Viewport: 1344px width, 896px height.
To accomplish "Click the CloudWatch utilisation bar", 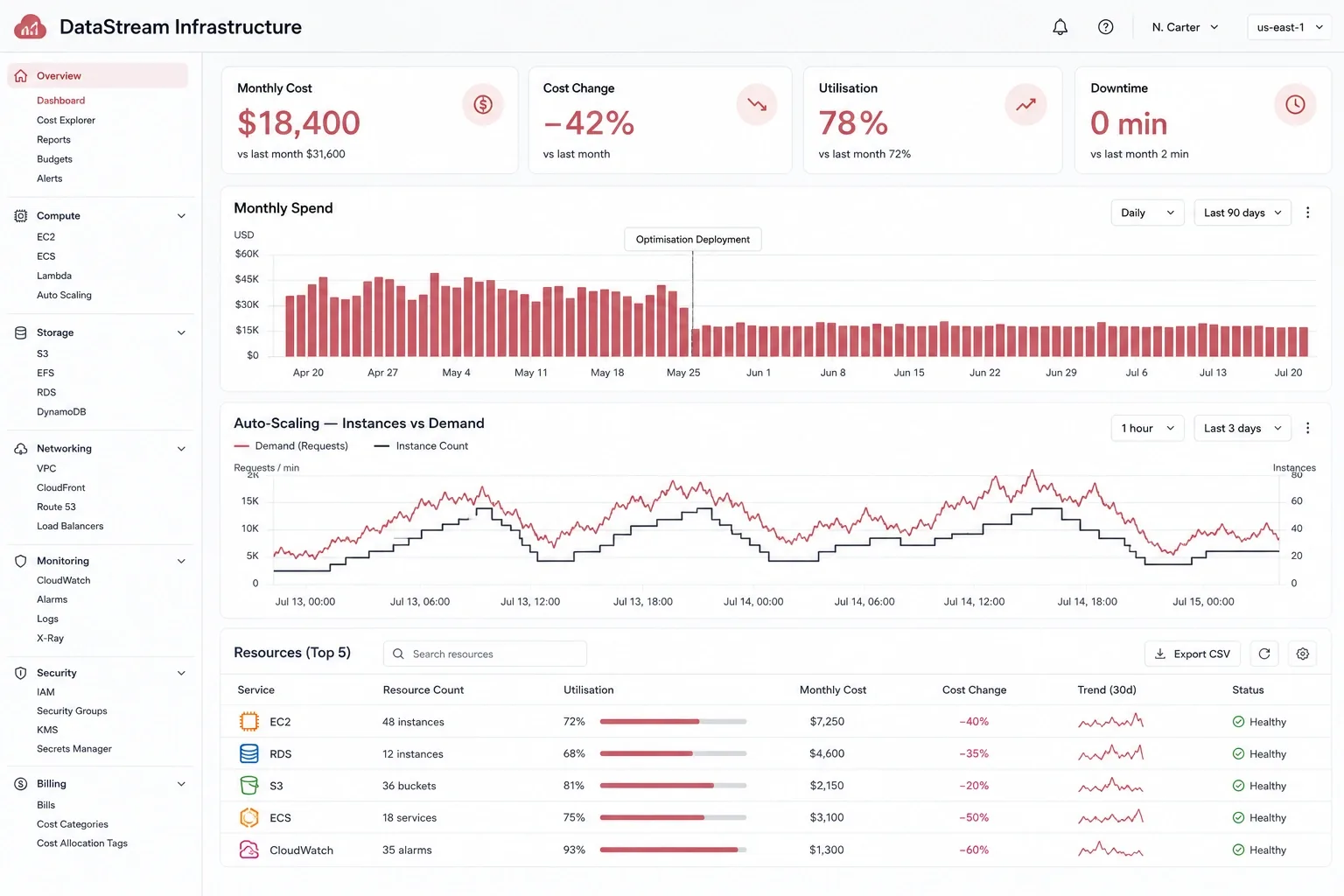I will coord(674,850).
